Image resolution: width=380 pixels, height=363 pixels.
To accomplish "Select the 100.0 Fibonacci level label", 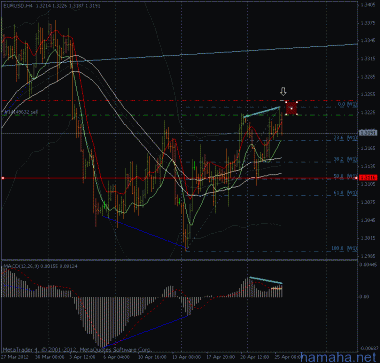I will pos(344,248).
